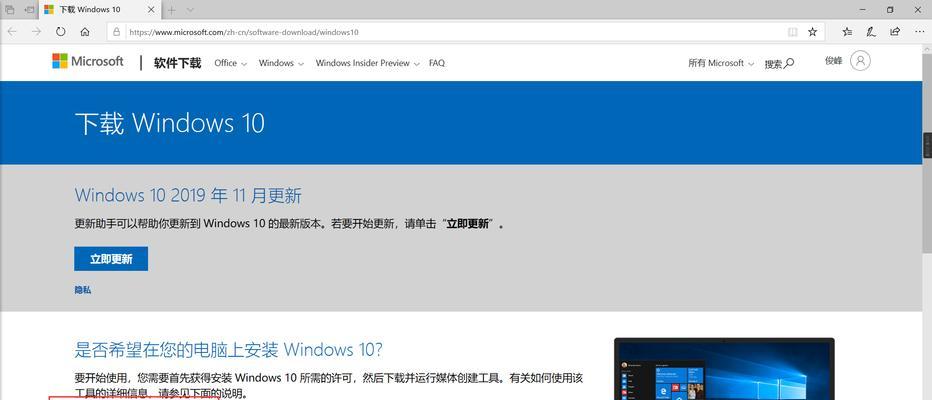Open the FAQ link

coord(437,63)
